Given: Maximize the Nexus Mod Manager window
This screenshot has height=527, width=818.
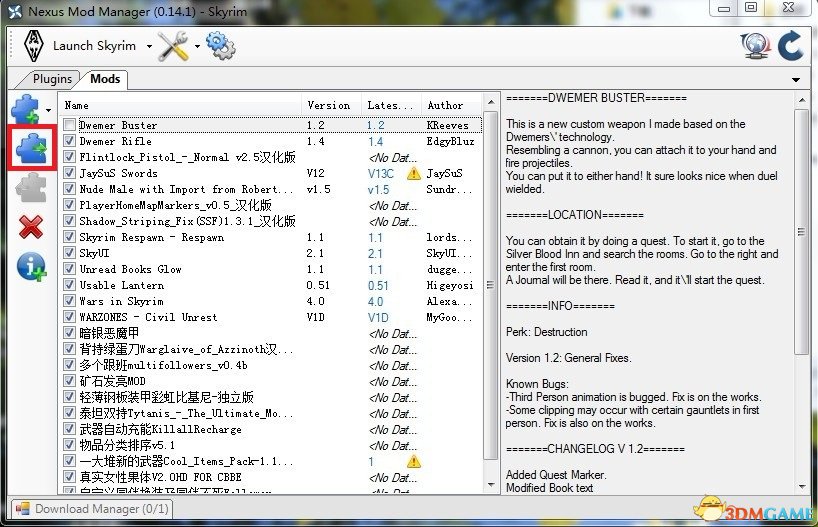Looking at the screenshot, I should [x=751, y=8].
